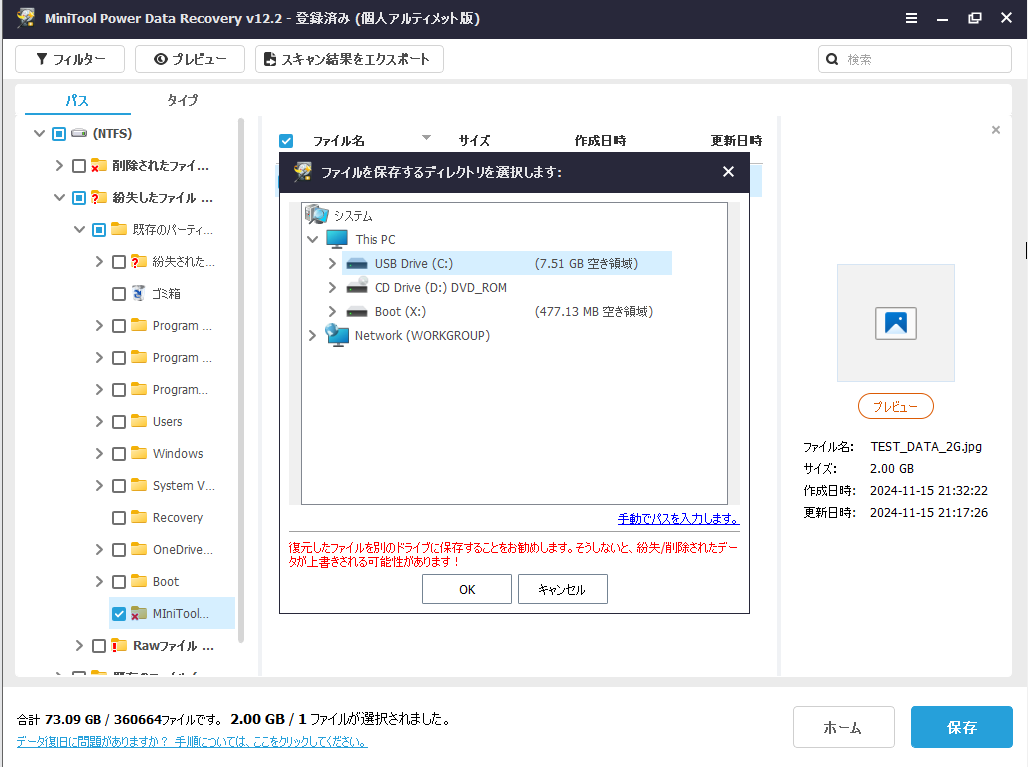This screenshot has width=1028, height=767.
Task: Click the NTFS drive icon
Action: 79,134
